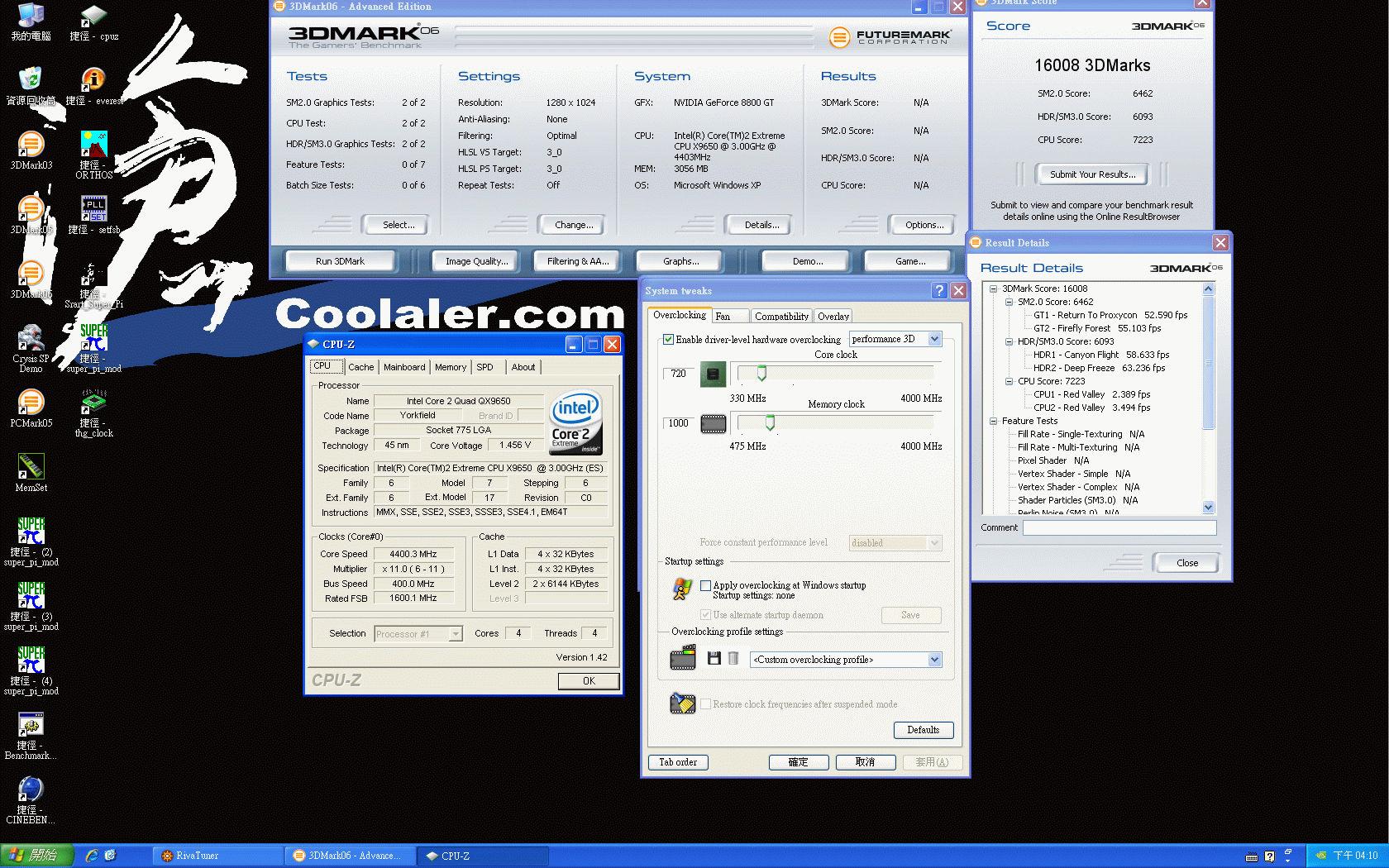
Task: Click the Intel Core 2 Extreme logo
Action: 576,422
